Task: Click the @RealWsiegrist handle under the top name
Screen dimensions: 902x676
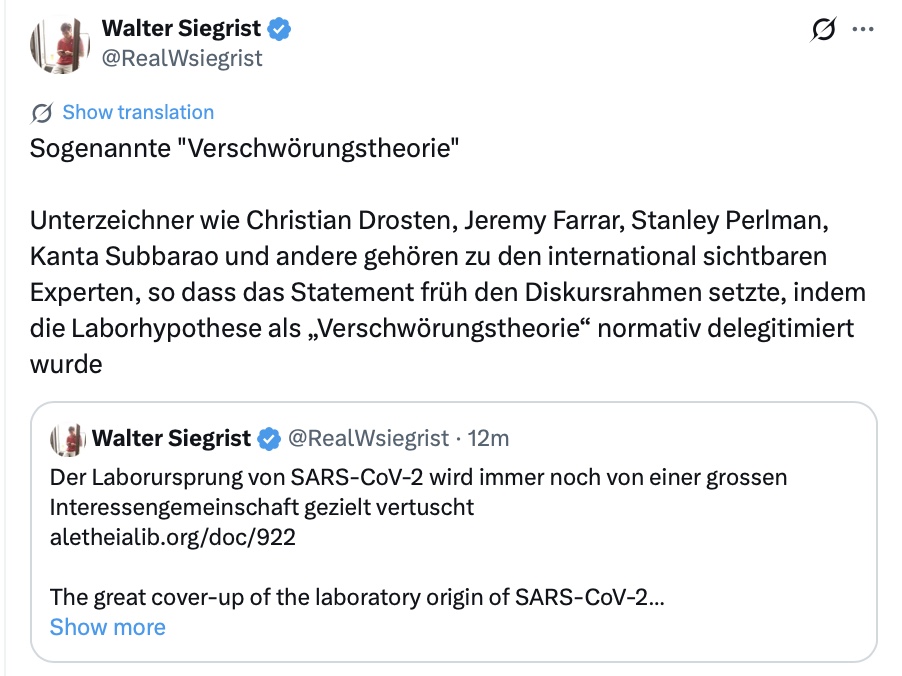Action: coord(182,58)
